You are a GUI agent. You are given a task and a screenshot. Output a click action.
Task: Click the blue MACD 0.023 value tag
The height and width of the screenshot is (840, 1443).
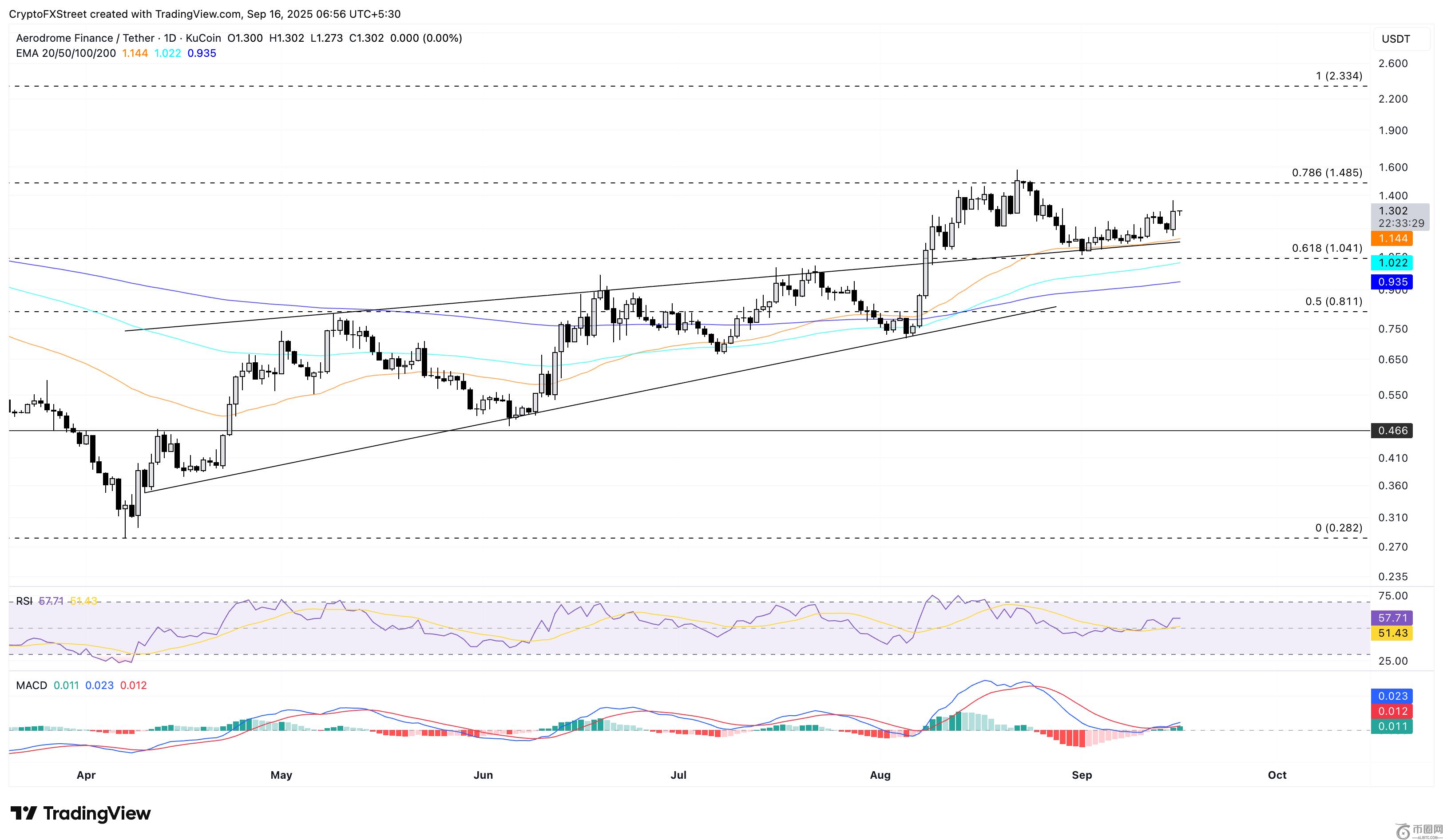coord(1391,696)
